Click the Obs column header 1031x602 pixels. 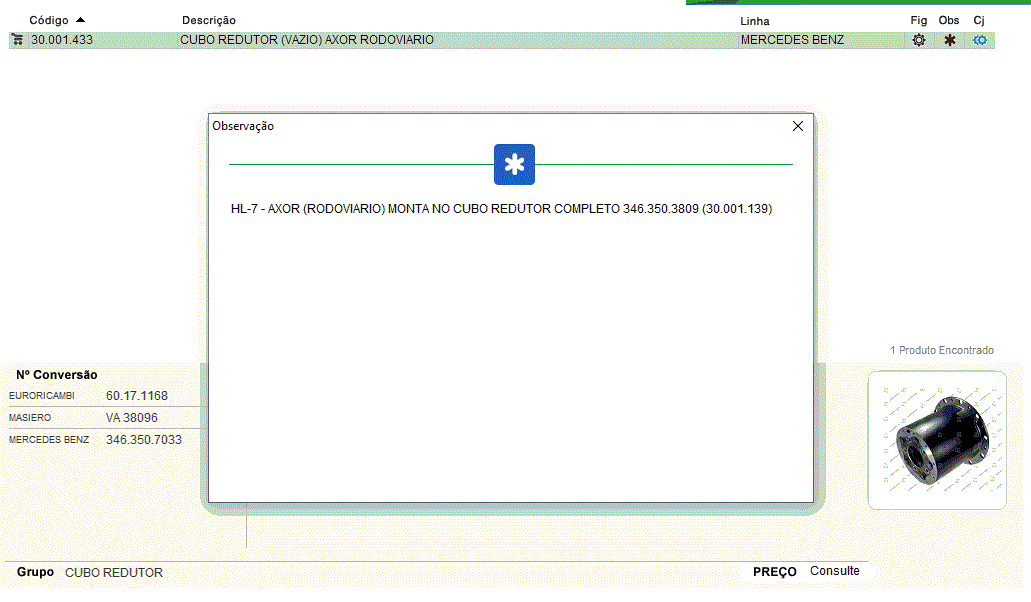[949, 21]
